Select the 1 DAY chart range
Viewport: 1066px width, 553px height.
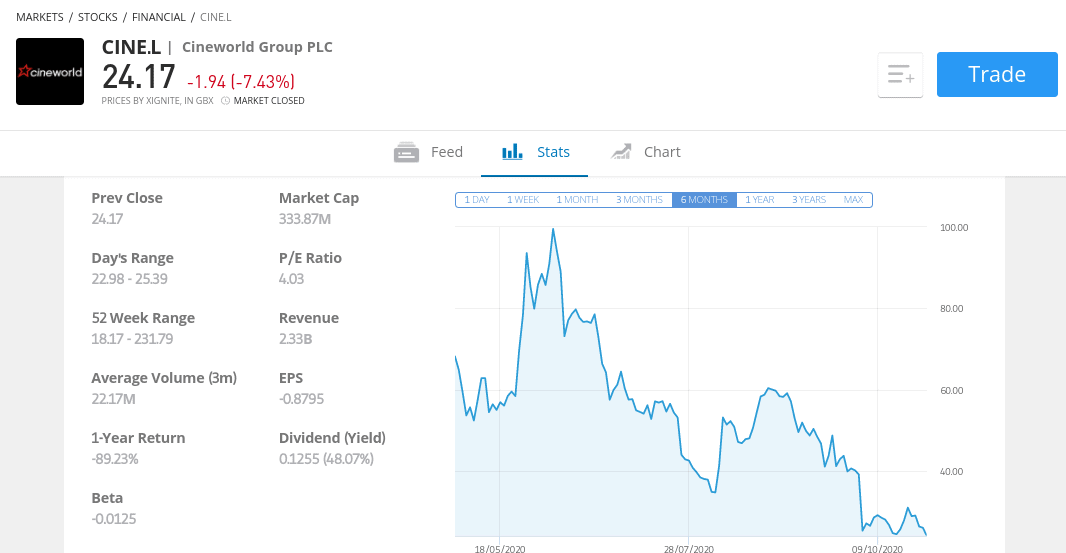pyautogui.click(x=477, y=200)
